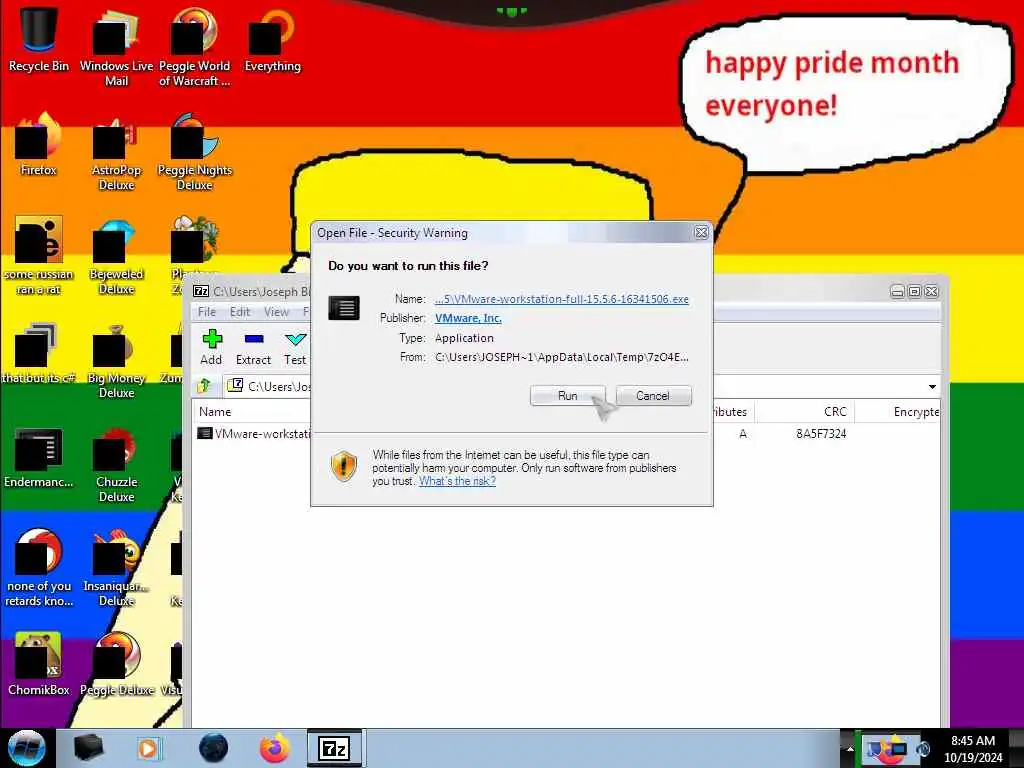This screenshot has width=1024, height=768.
Task: Maximize the 7-Zip window
Action: click(x=914, y=291)
